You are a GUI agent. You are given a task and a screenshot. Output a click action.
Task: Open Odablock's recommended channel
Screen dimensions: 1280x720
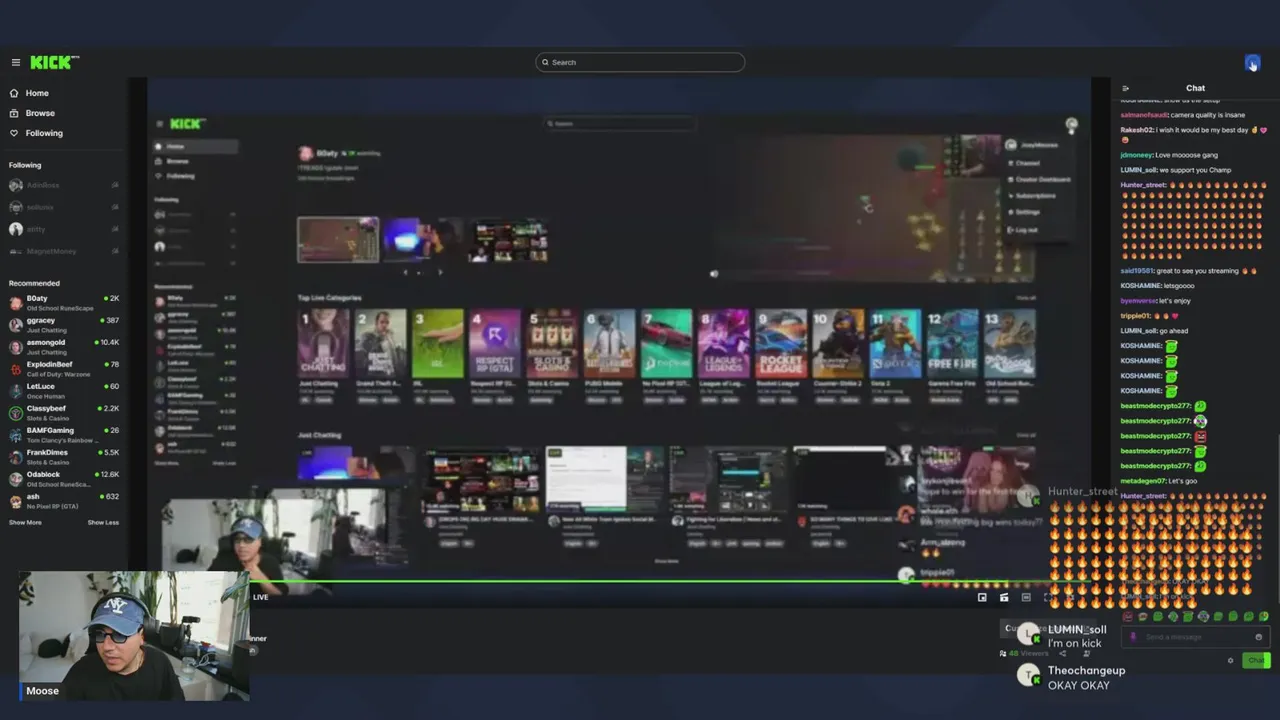[x=63, y=478]
